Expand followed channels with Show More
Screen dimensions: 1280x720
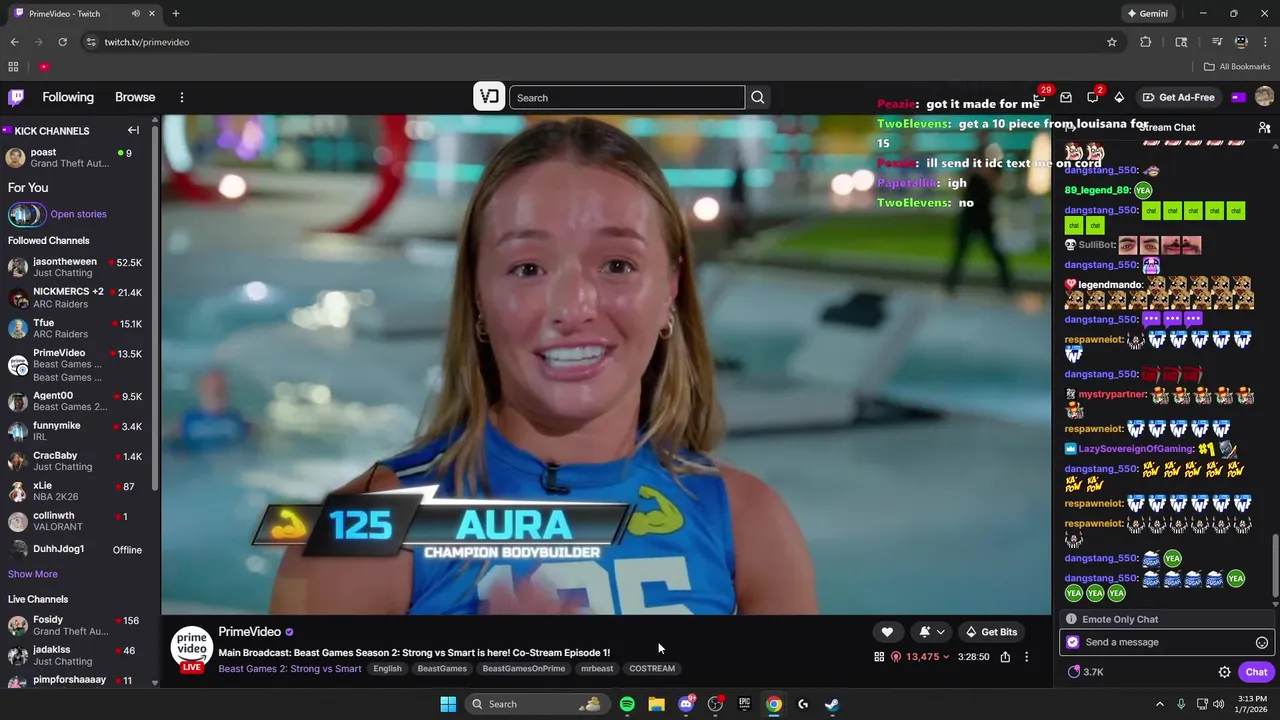tap(33, 574)
